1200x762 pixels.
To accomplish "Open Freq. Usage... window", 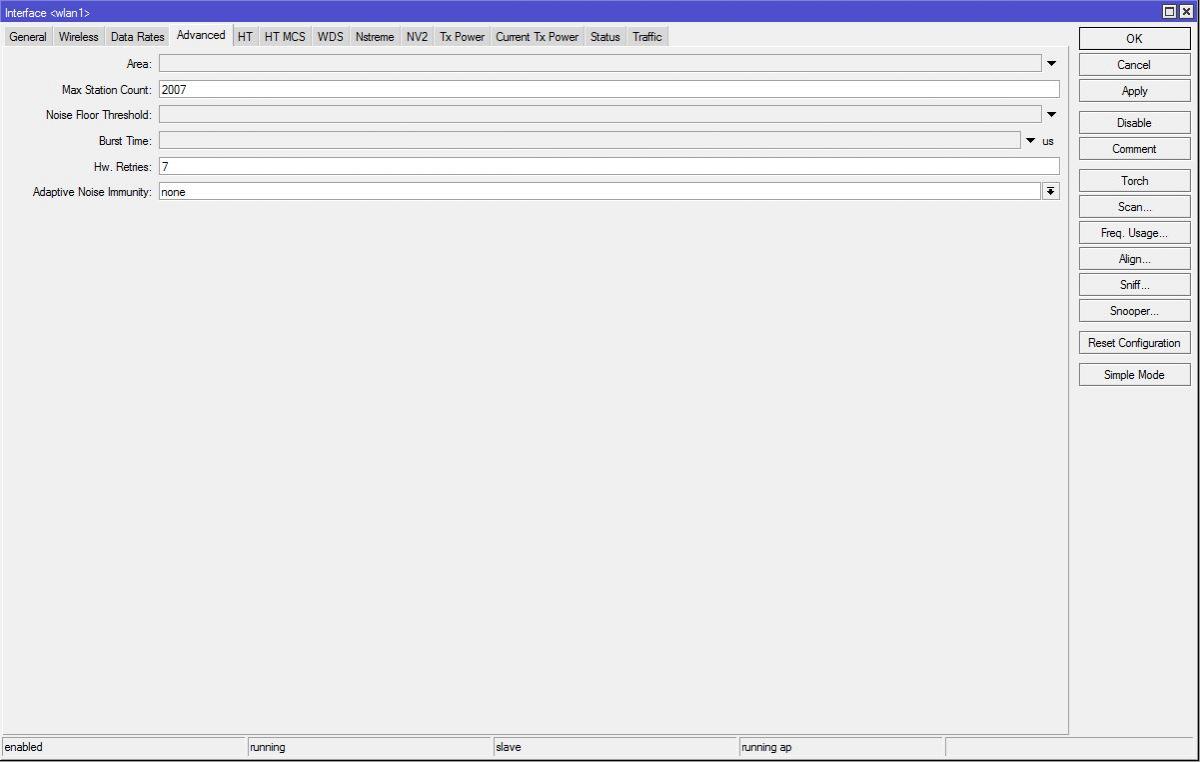I will (1134, 233).
